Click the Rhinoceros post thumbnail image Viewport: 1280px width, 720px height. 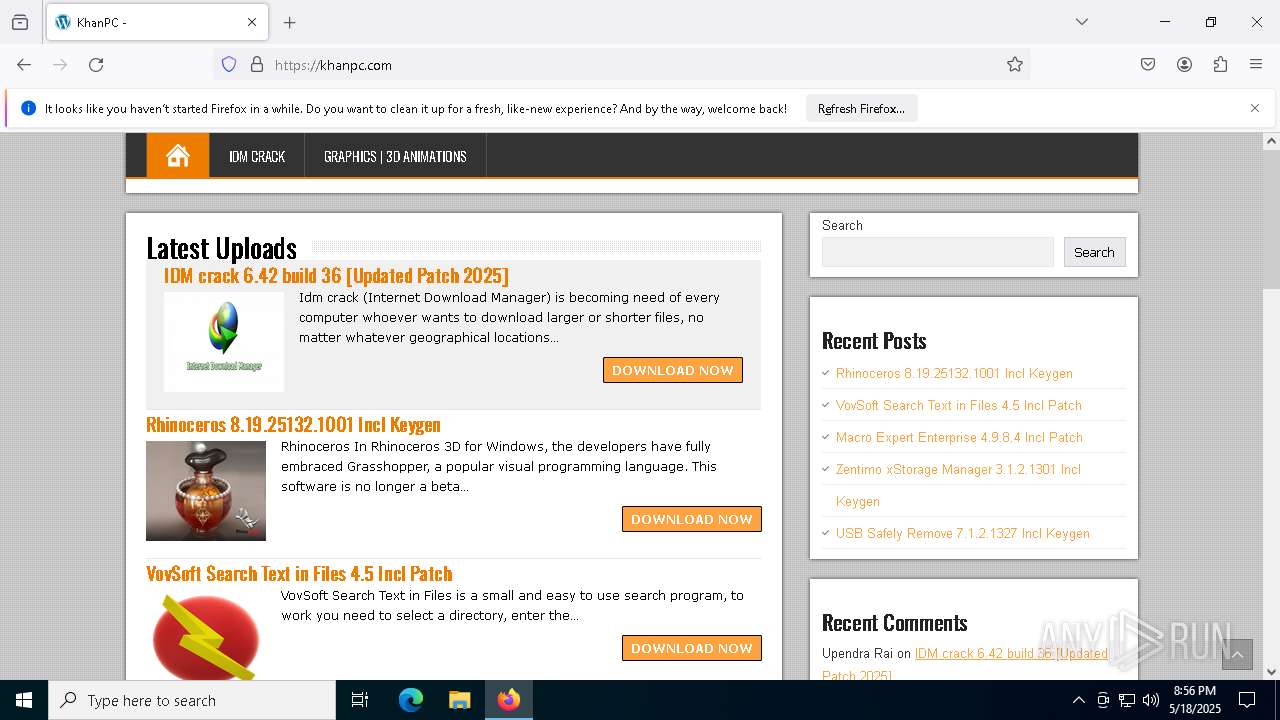click(206, 491)
